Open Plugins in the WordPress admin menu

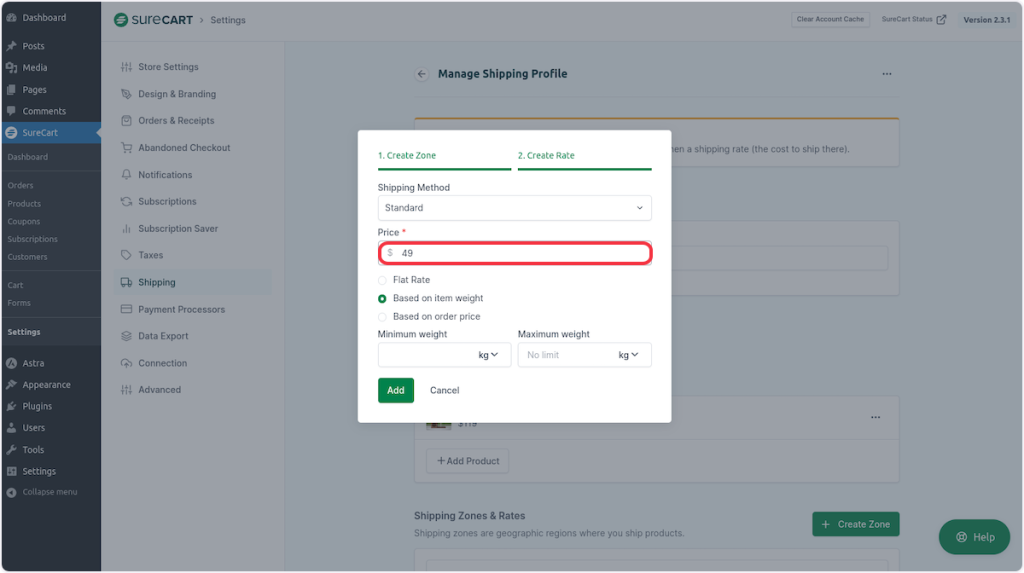click(x=37, y=407)
